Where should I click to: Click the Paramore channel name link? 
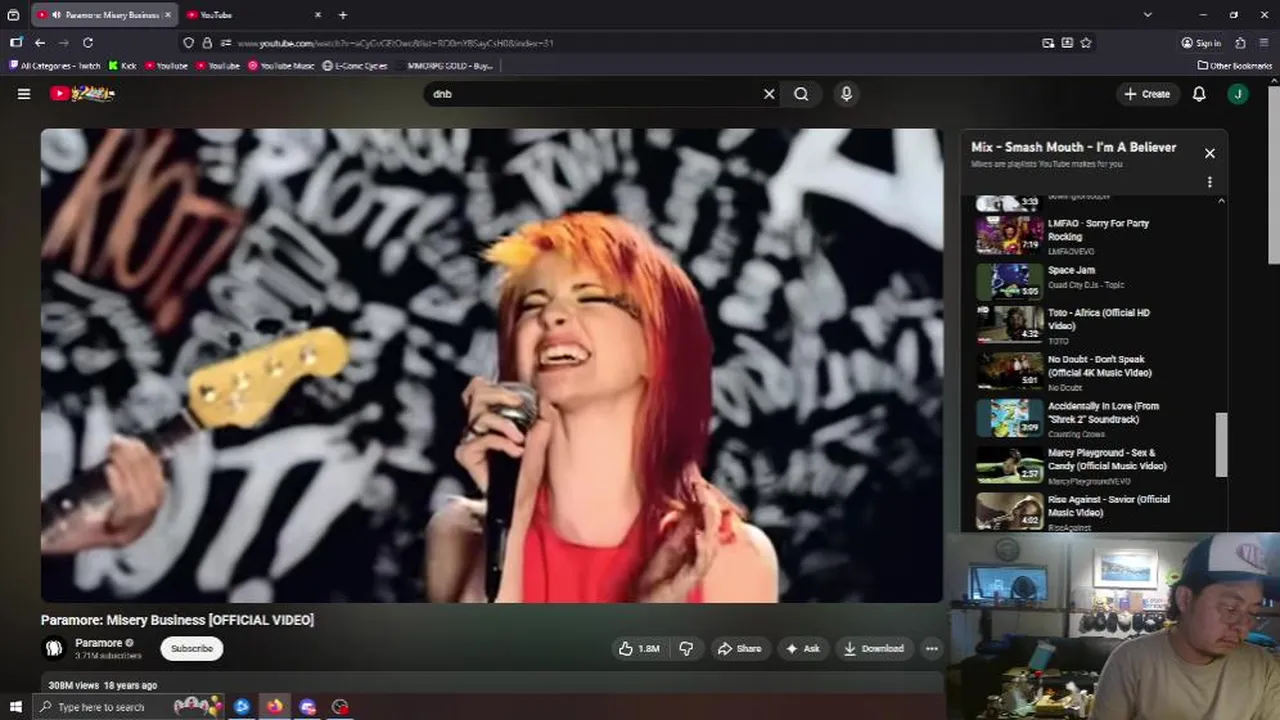98,643
